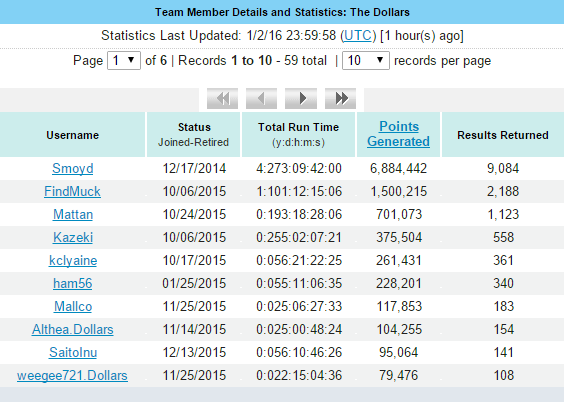Open the Mallco username link
Viewport: 564px width, 402px height.
coord(73,306)
